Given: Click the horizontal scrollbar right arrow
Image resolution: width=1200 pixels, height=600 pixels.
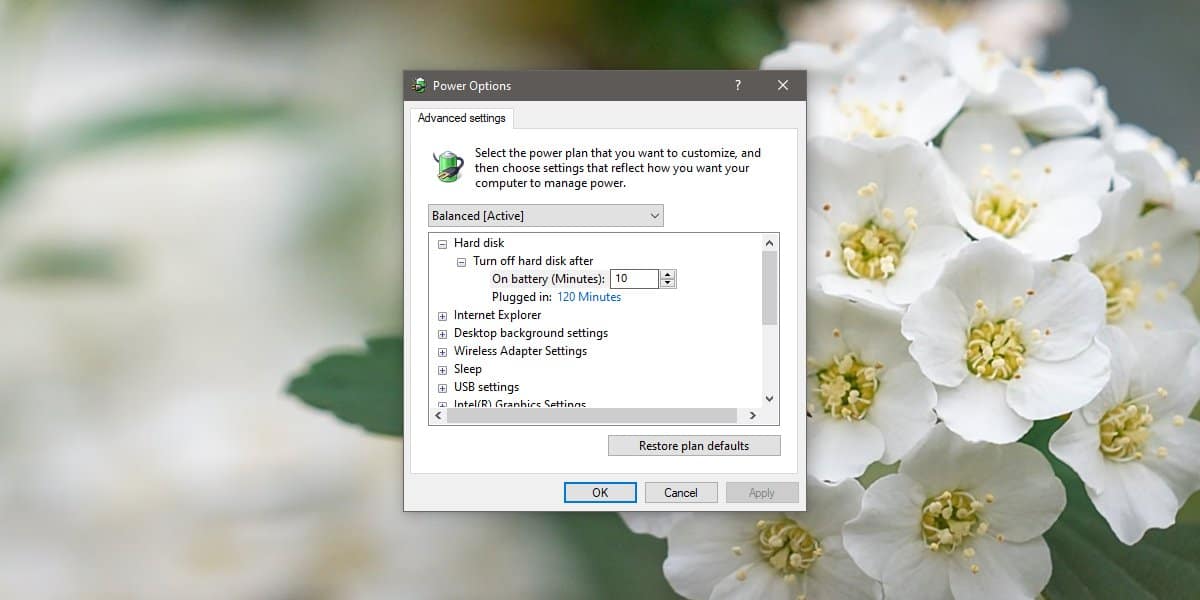Looking at the screenshot, I should tap(753, 415).
